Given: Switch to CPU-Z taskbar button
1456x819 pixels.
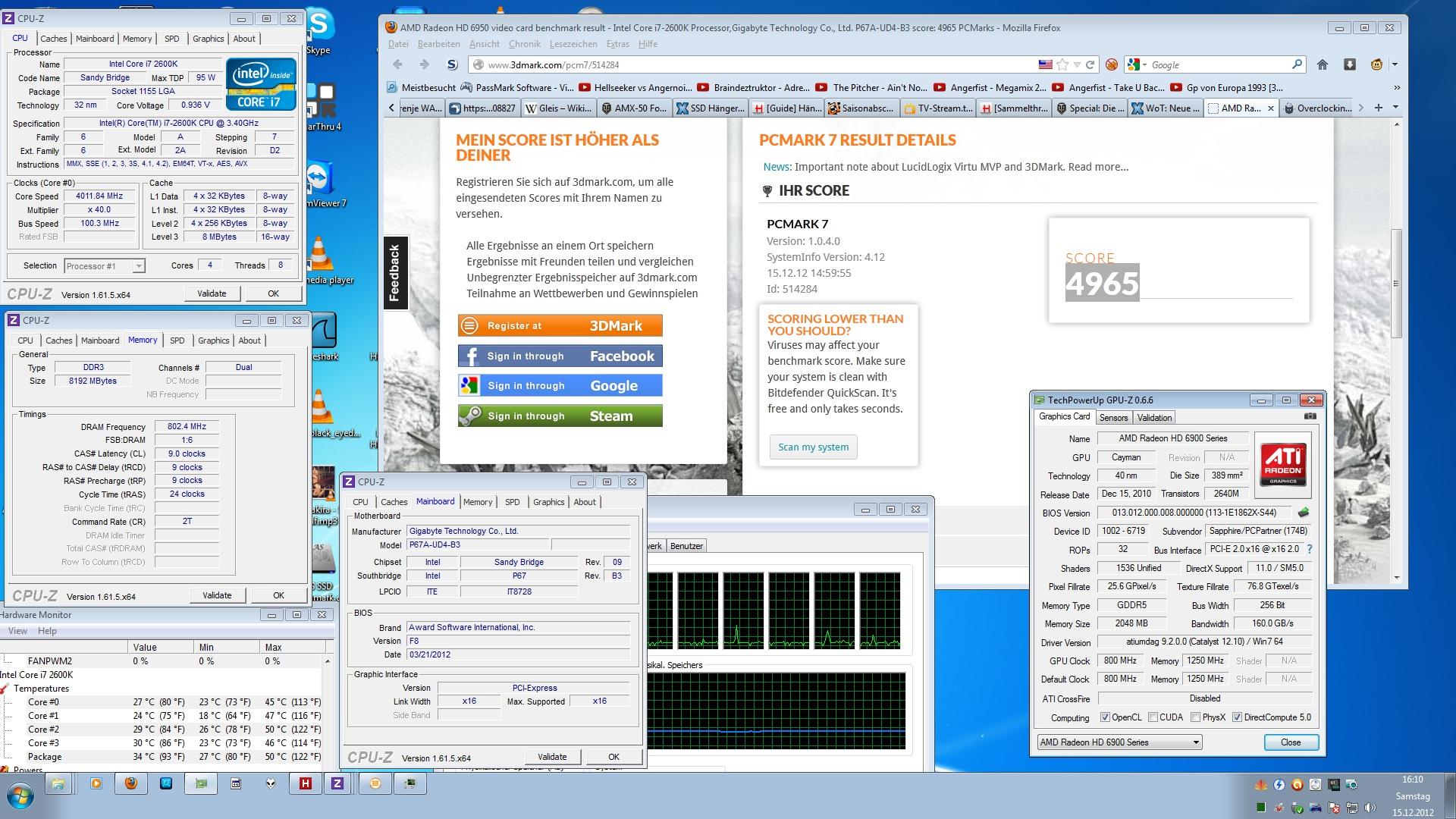Looking at the screenshot, I should click(337, 783).
